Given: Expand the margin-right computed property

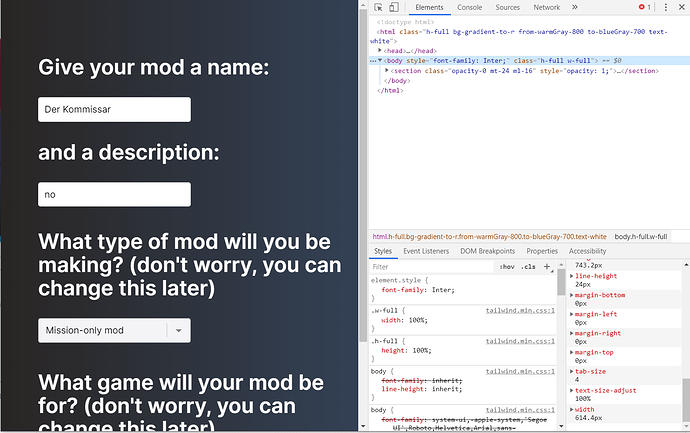Looking at the screenshot, I should [572, 333].
